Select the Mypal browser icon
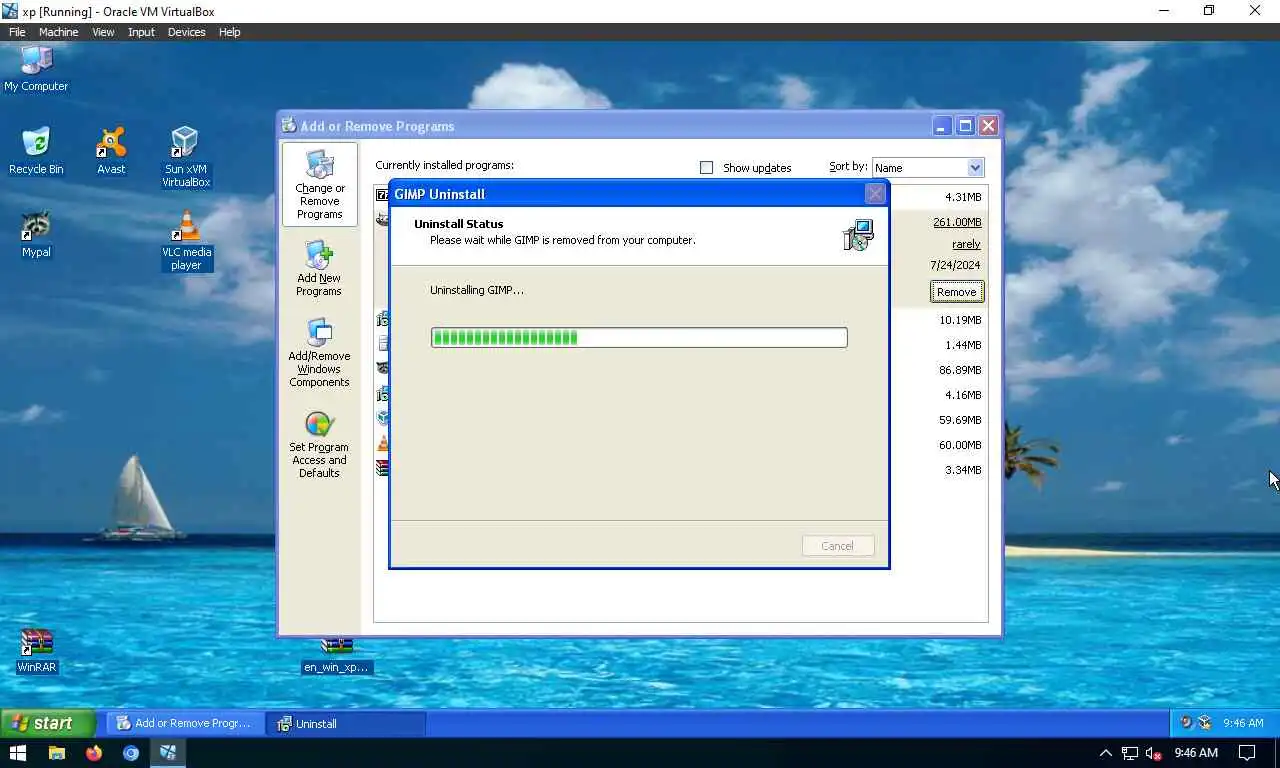 (36, 234)
